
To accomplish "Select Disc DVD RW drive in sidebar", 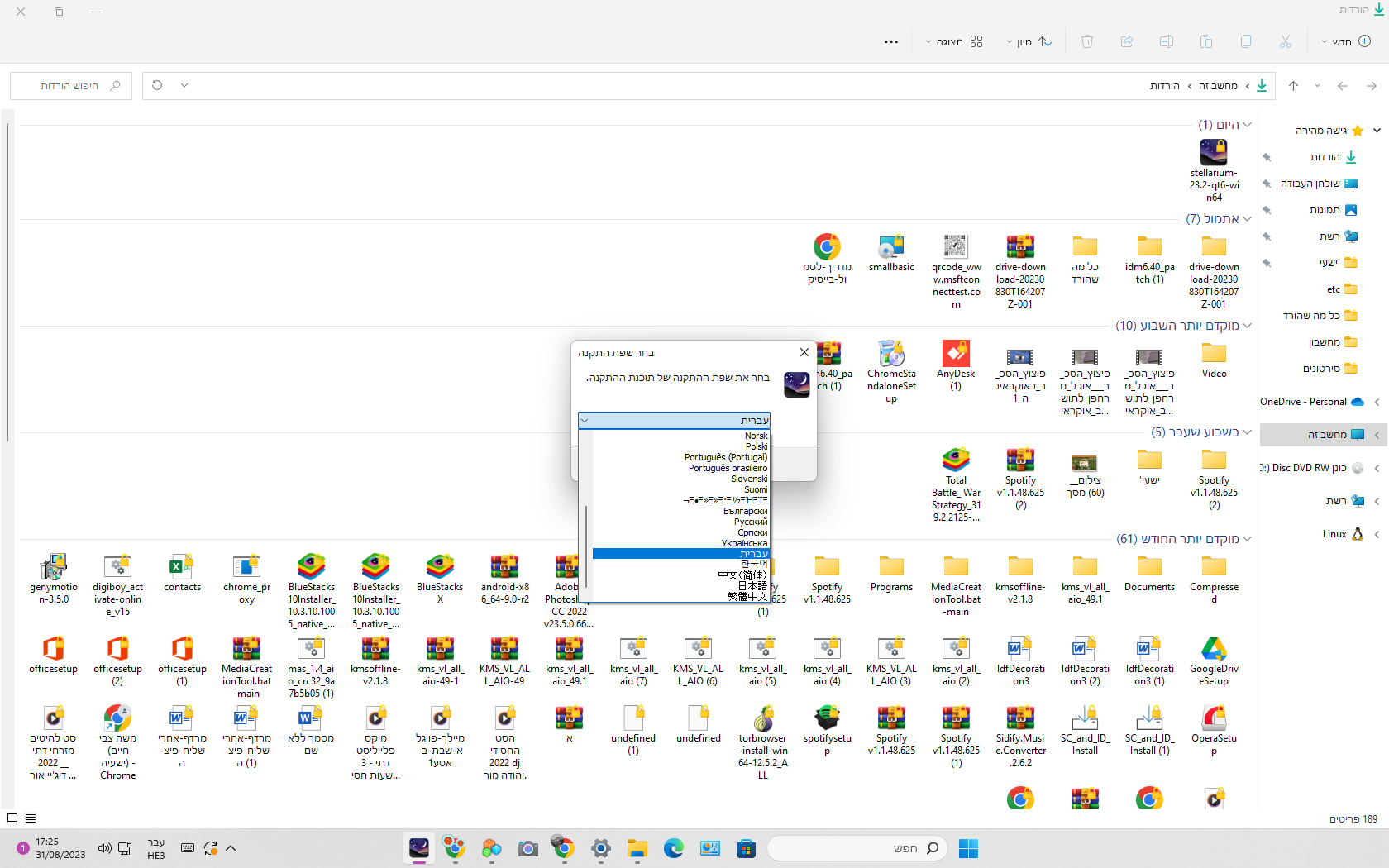I will point(1312,468).
